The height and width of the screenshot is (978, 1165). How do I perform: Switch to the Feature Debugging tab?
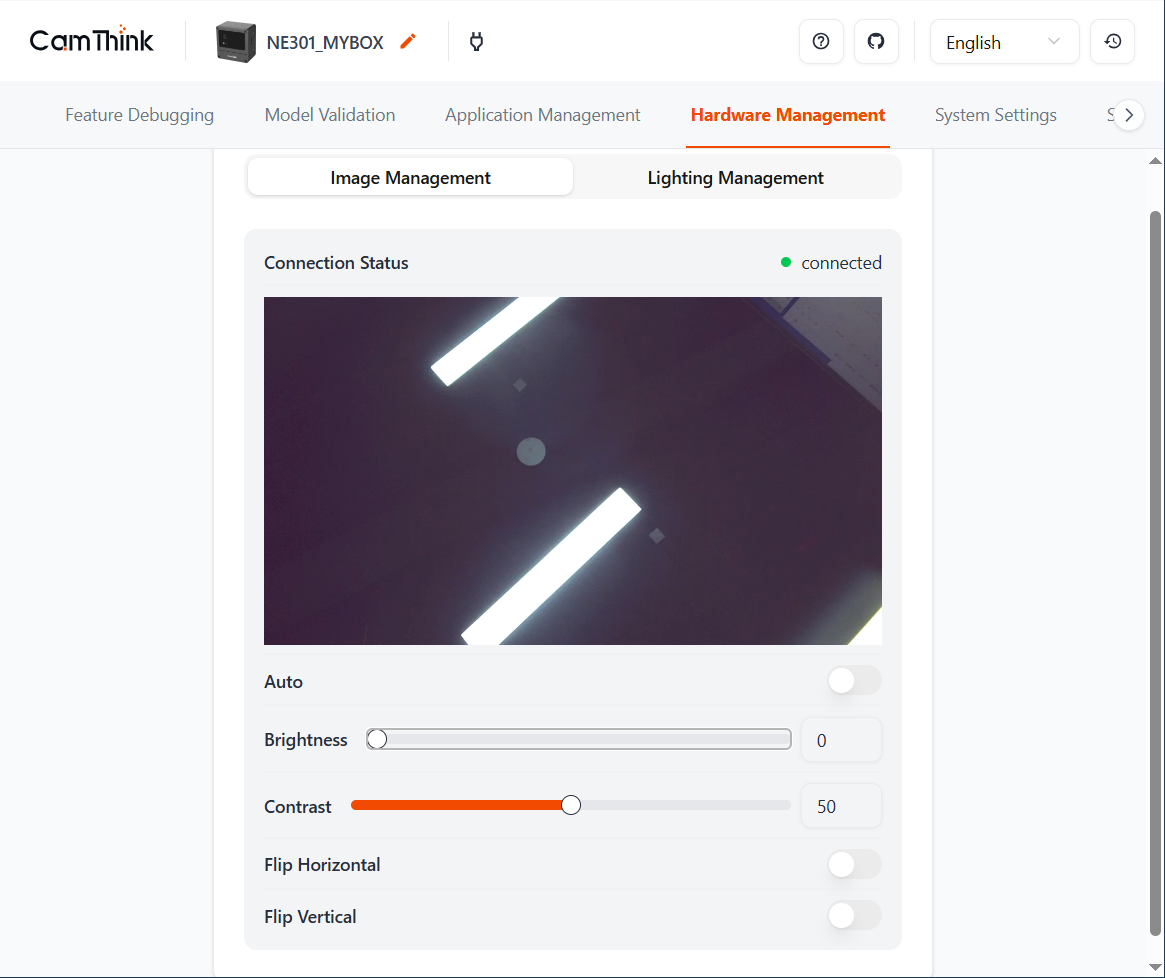tap(139, 114)
